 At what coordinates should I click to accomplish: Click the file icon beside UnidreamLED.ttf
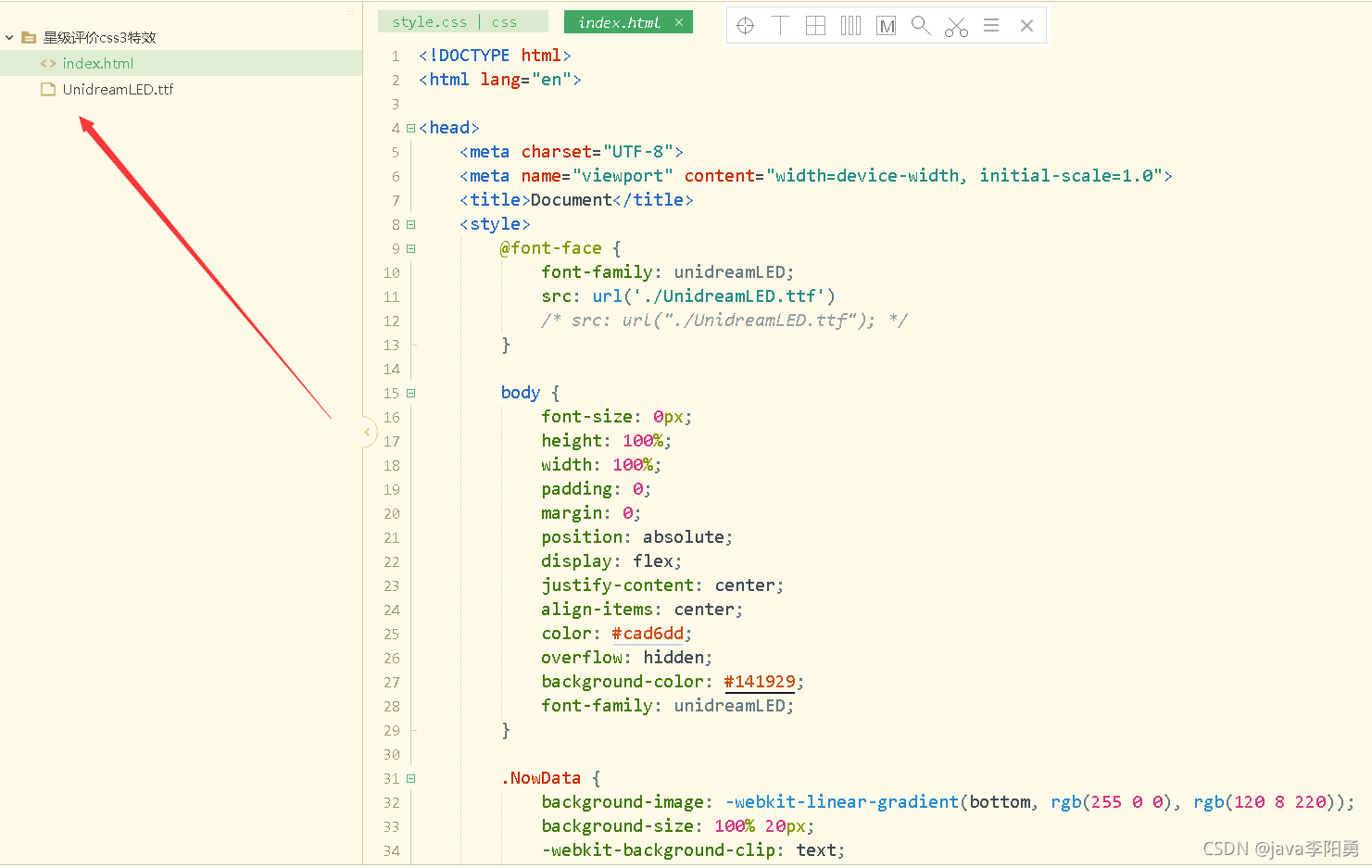coord(48,90)
